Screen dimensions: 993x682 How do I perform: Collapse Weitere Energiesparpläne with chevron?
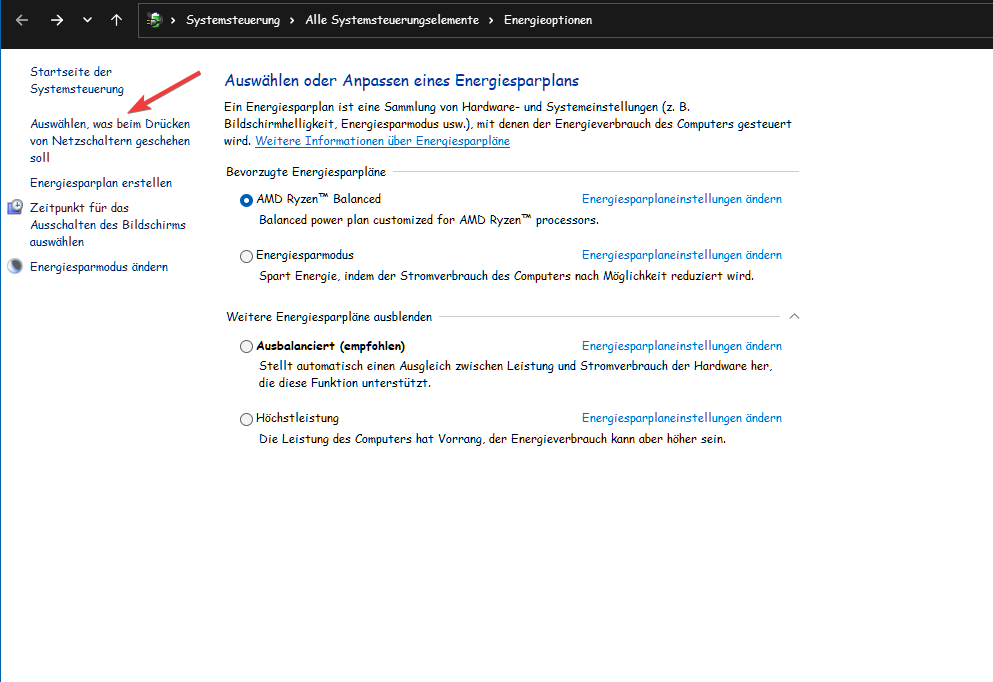pos(794,316)
